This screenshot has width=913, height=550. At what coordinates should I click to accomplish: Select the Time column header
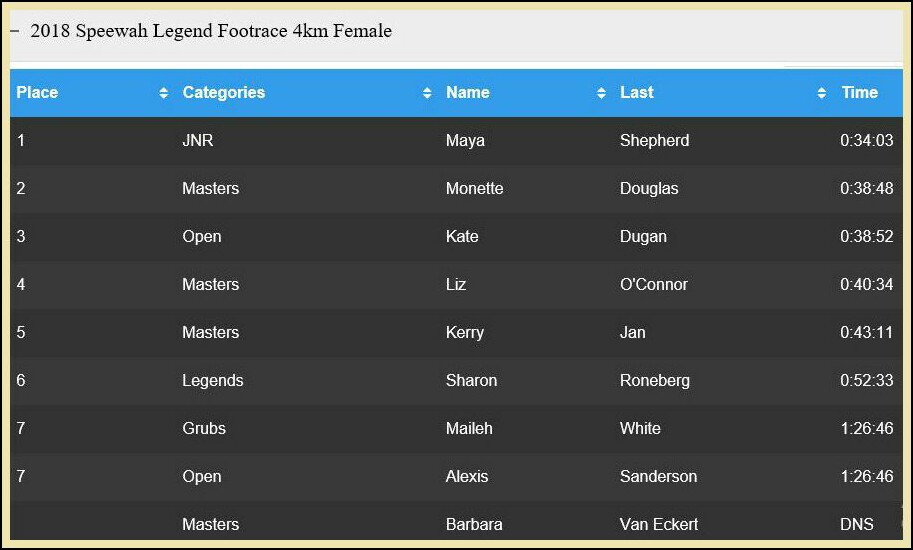click(859, 93)
